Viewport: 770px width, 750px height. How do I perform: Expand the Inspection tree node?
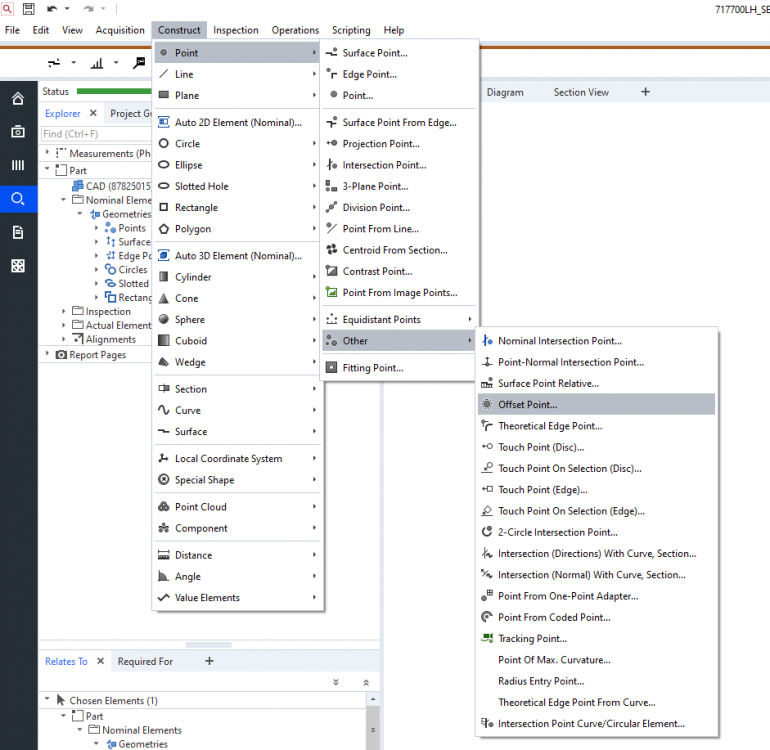63,312
